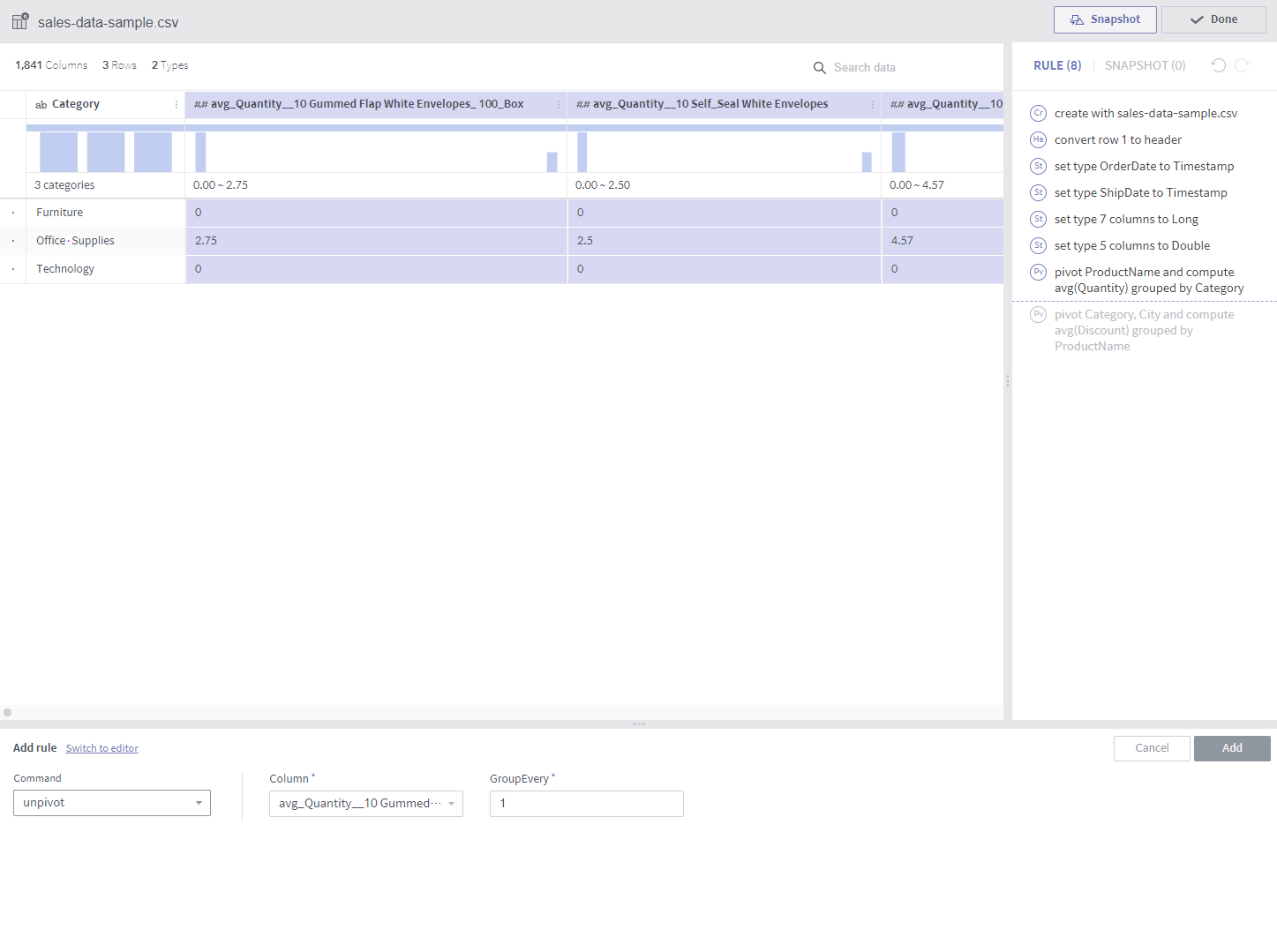Click the GroupEvery input field
Screen dimensions: 1277x952
pyautogui.click(x=587, y=804)
